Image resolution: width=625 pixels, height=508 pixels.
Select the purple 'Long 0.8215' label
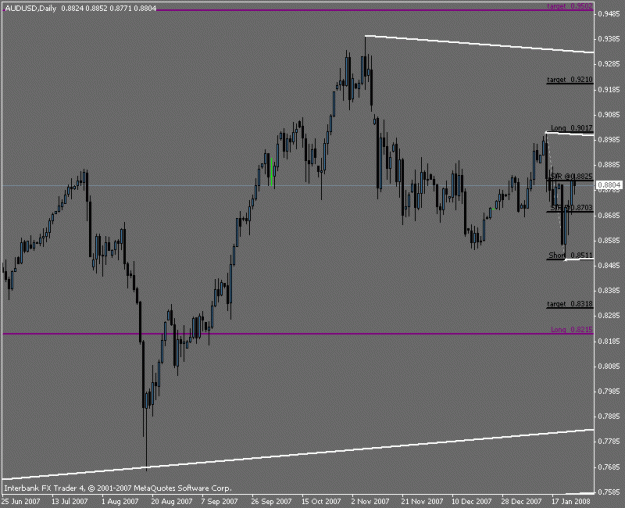coord(572,329)
